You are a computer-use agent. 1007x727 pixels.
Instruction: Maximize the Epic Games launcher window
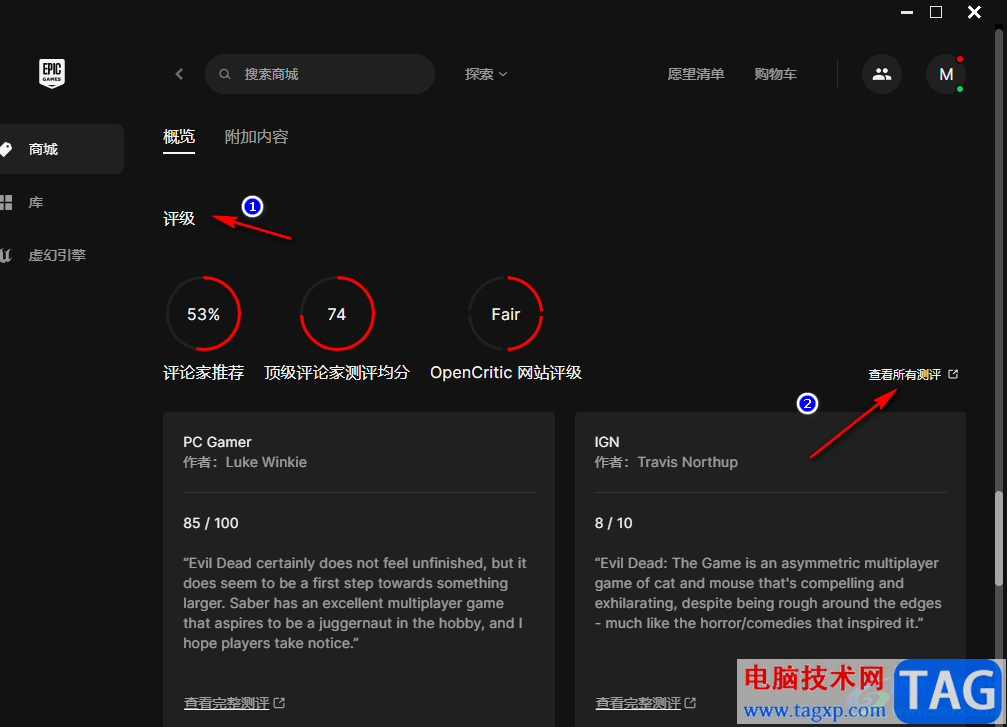pyautogui.click(x=936, y=12)
